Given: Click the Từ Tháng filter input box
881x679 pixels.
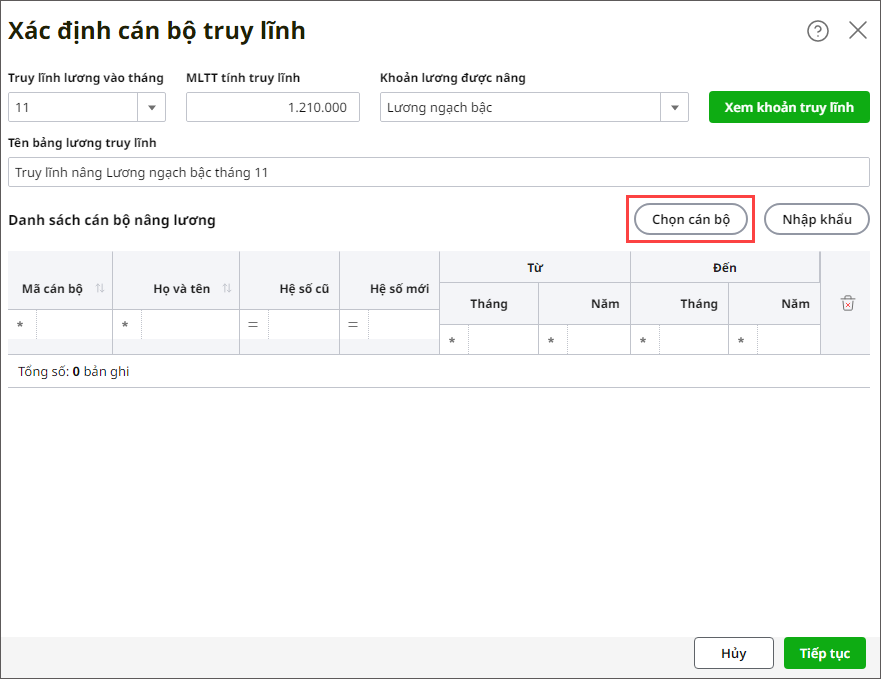Looking at the screenshot, I should (x=503, y=340).
